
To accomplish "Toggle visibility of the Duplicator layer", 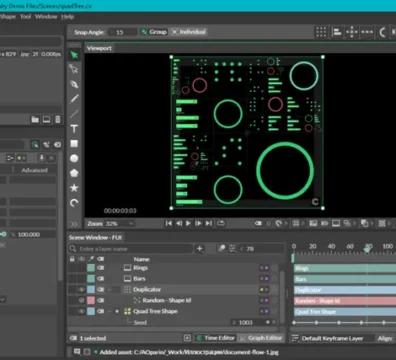I will coord(81,289).
